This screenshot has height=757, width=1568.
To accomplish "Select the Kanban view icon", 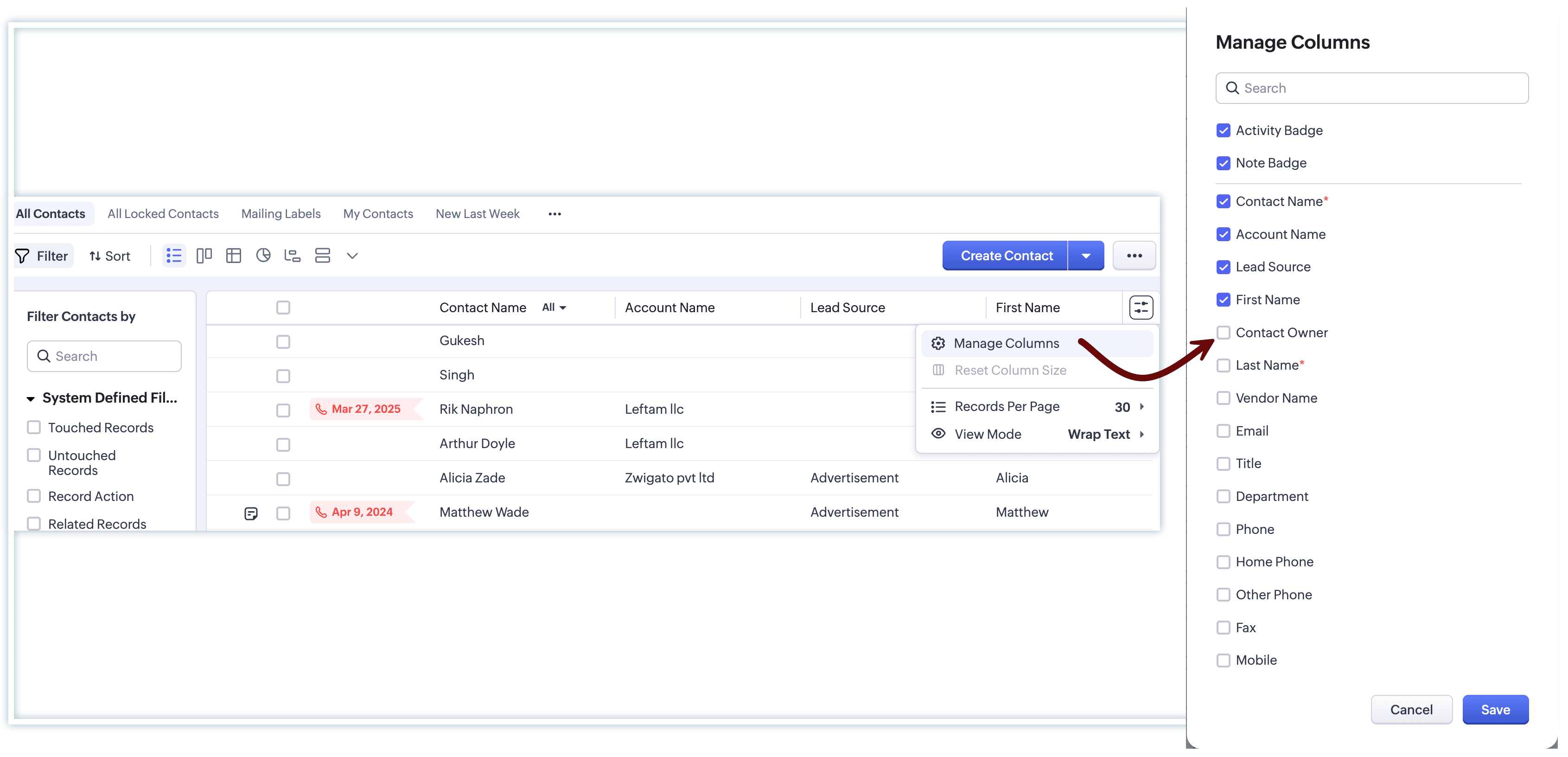I will (204, 256).
